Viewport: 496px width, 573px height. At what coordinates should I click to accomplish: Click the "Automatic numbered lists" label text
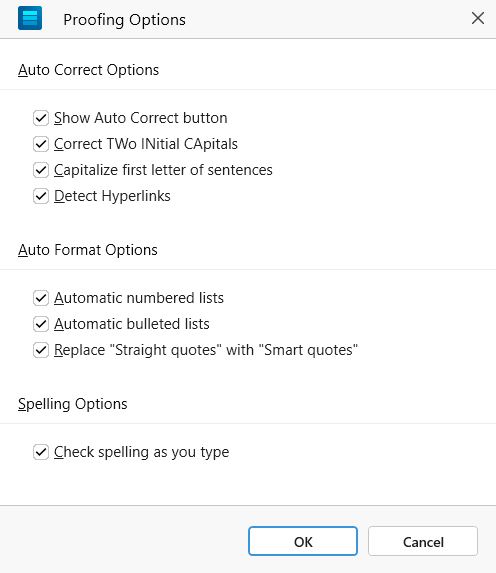click(139, 298)
